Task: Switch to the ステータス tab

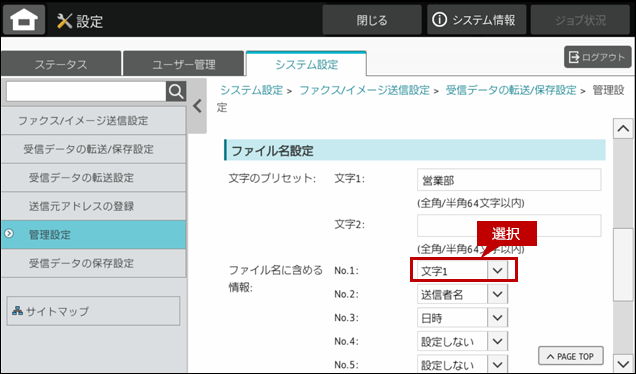Action: 61,64
